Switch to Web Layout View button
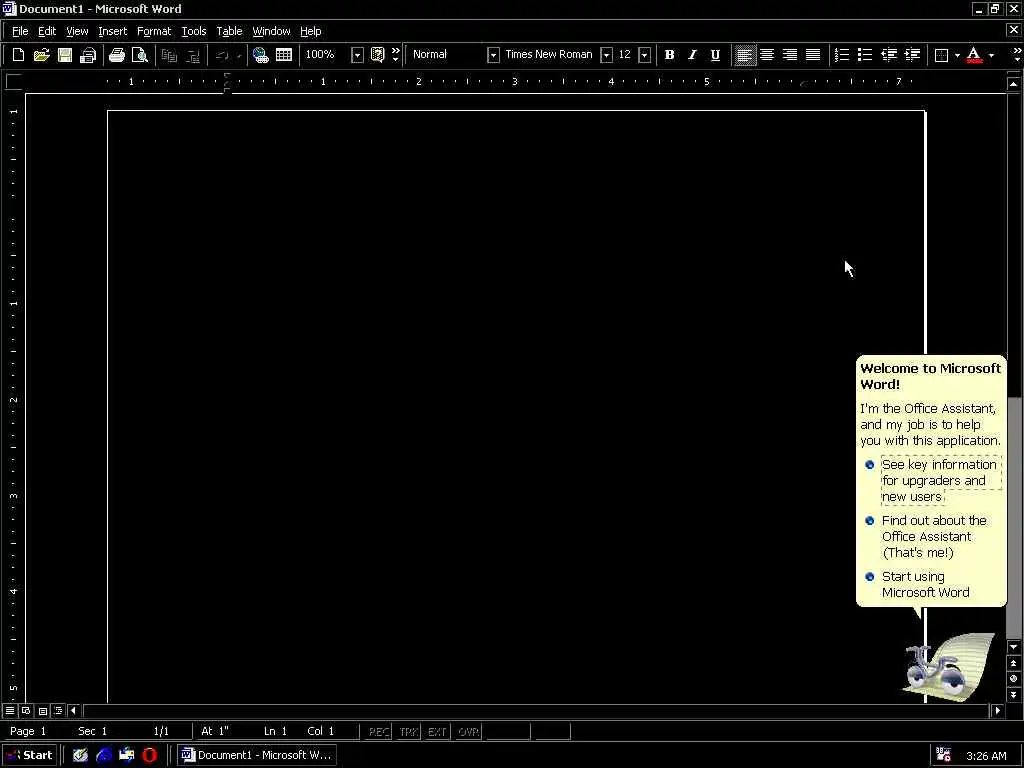 (26, 711)
